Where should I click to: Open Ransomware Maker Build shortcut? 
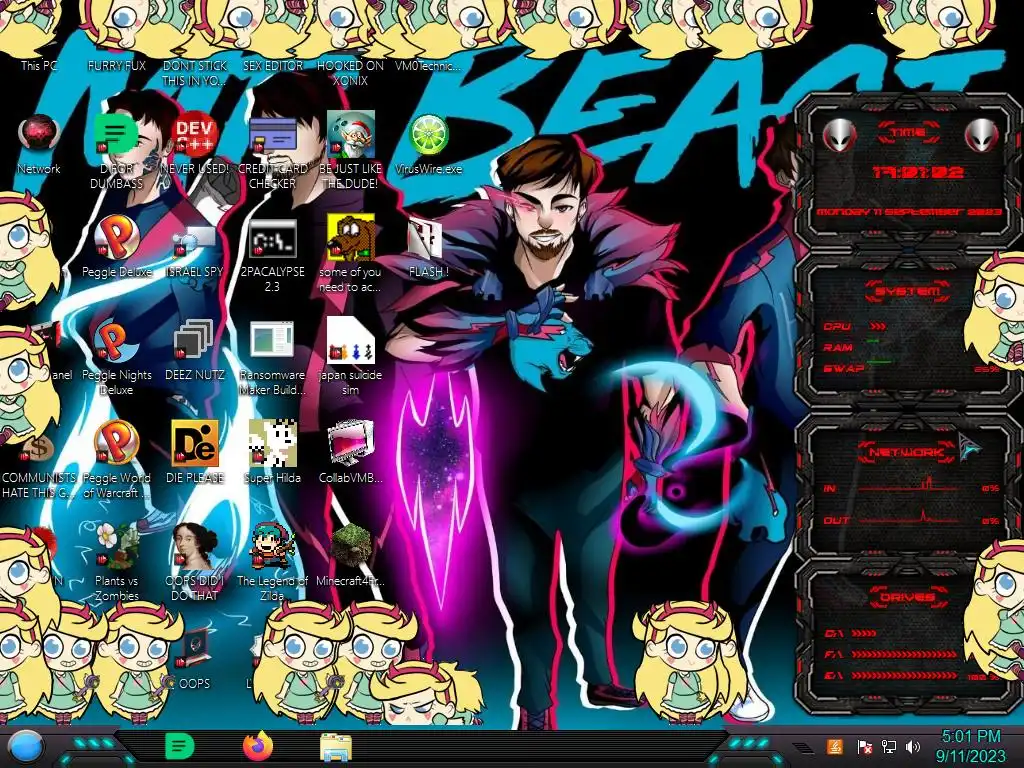(272, 340)
